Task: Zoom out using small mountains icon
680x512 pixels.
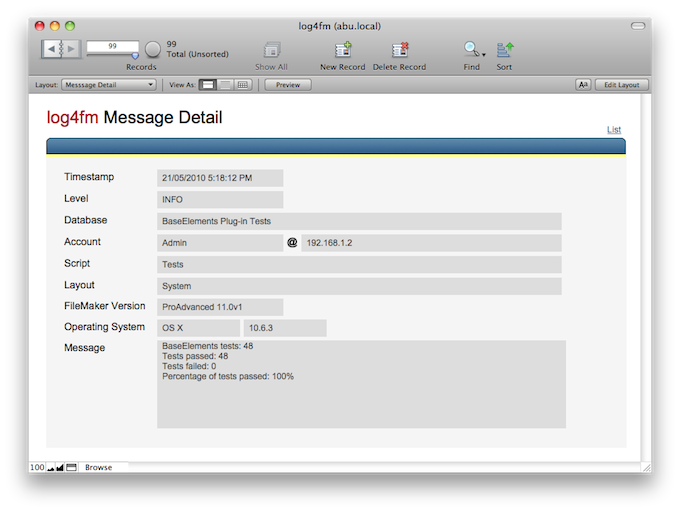Action: click(50, 467)
